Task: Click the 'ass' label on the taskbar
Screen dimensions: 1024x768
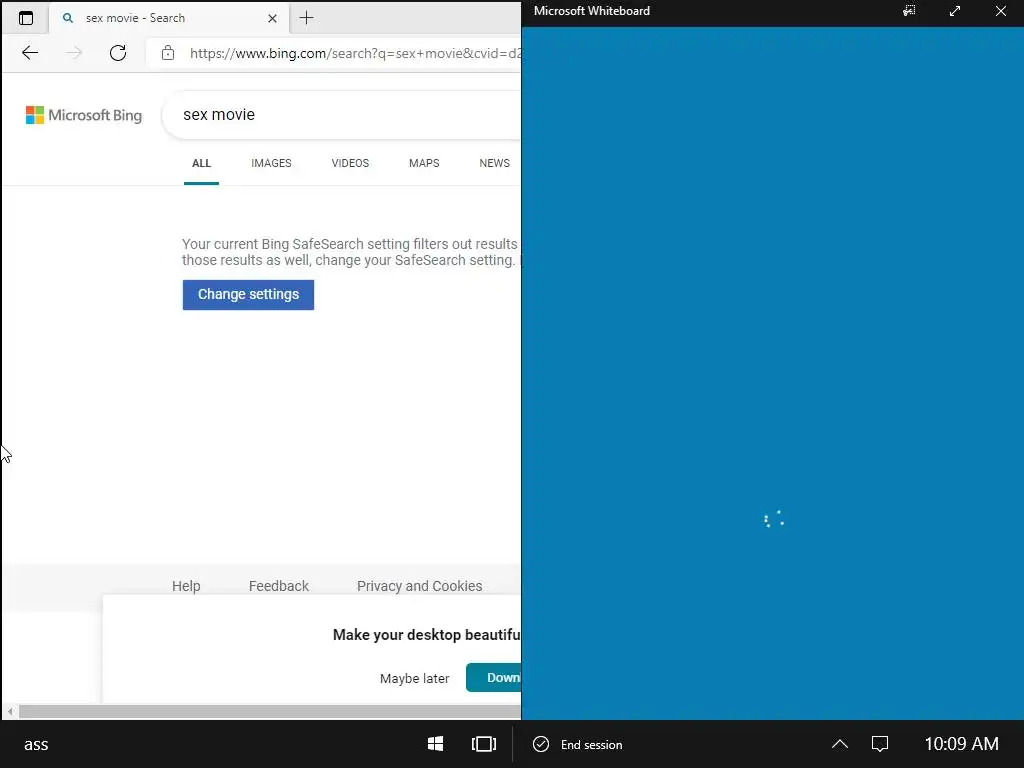Action: click(36, 744)
